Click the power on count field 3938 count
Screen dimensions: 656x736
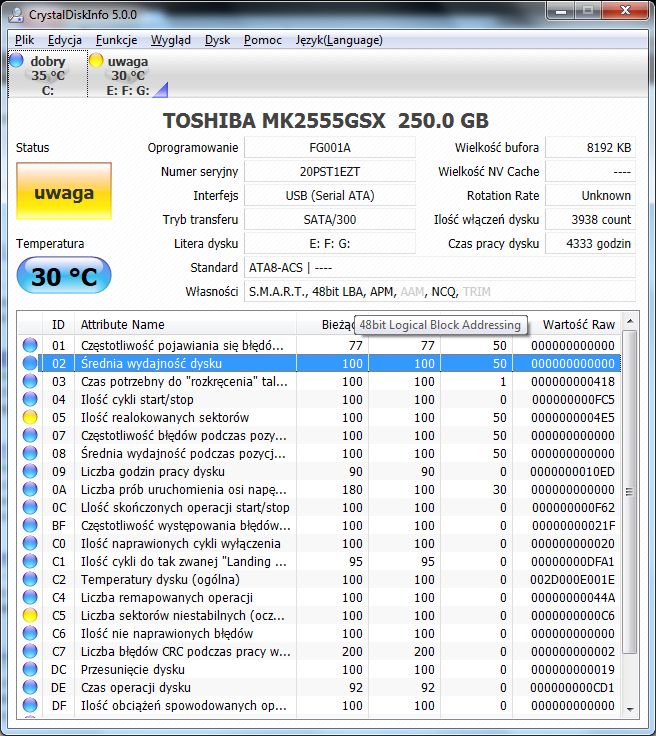[590, 220]
